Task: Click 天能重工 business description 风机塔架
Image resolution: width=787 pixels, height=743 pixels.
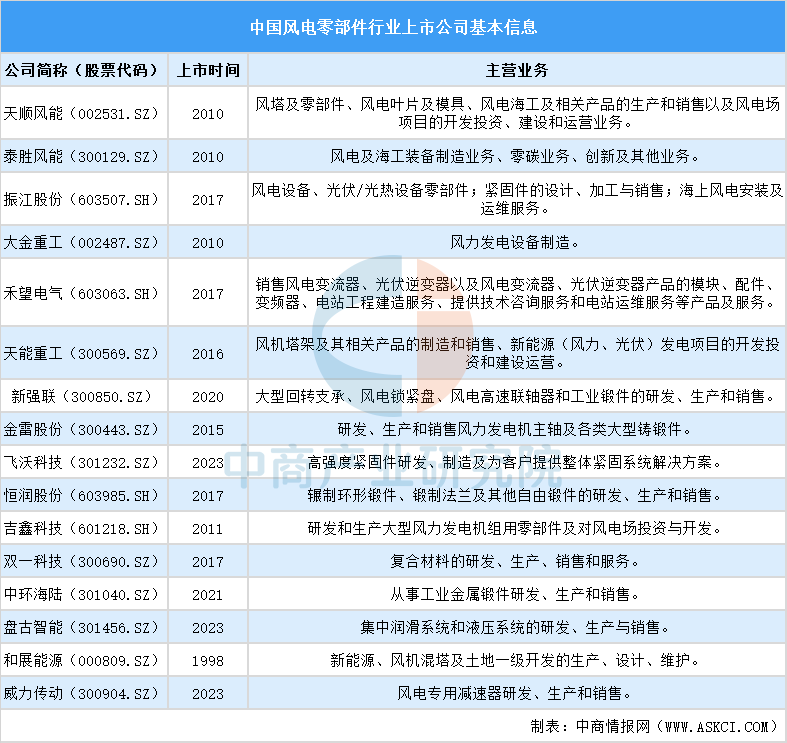Action: pos(517,354)
